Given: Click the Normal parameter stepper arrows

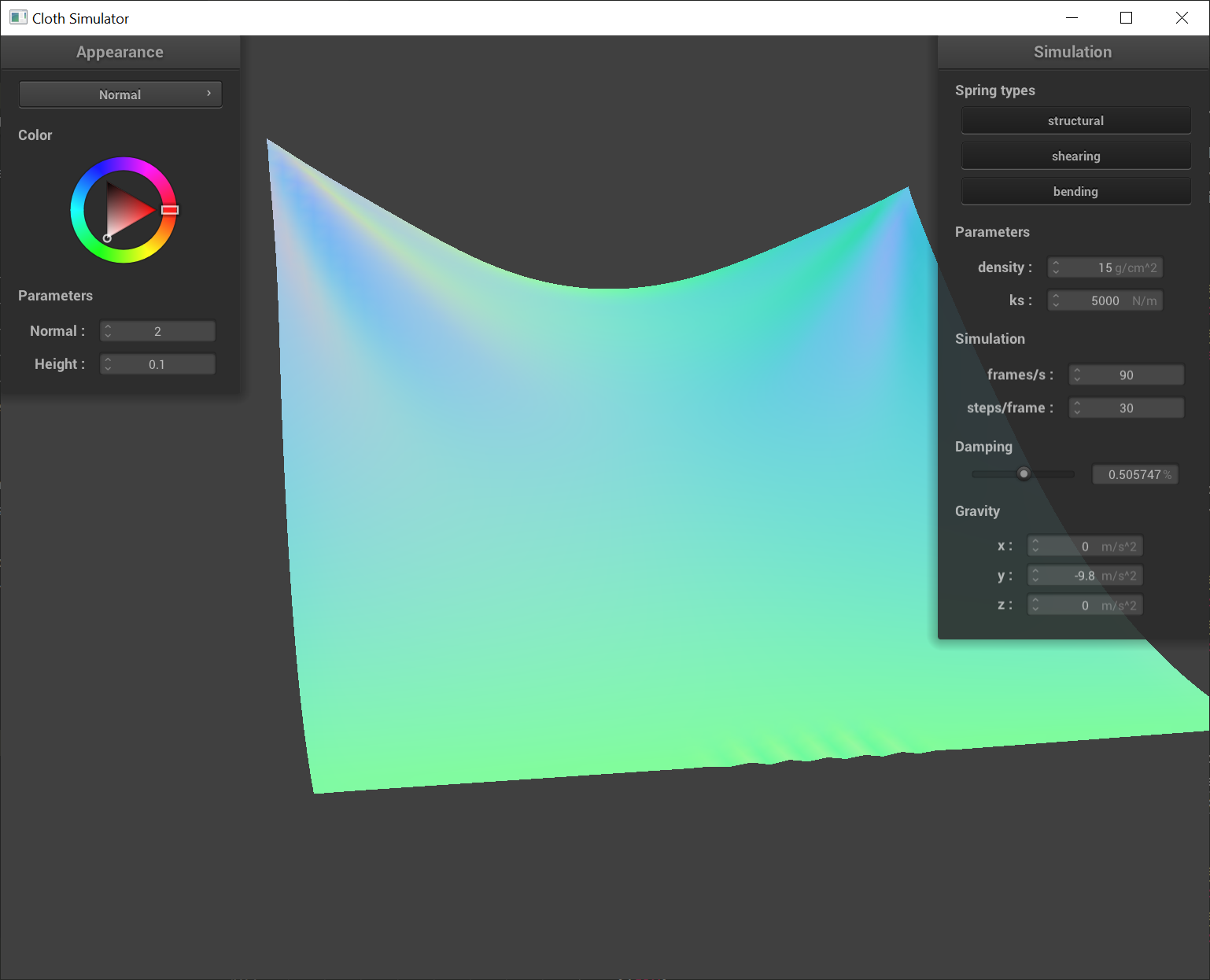Looking at the screenshot, I should 109,331.
